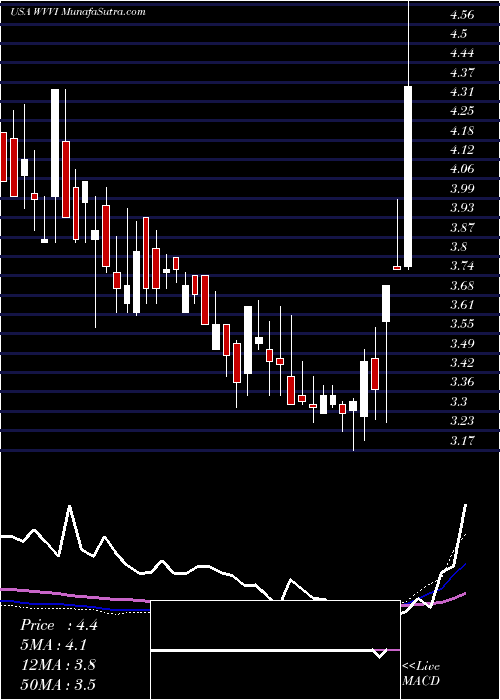The image size is (500, 700).
Task: Click the 3.36 price axis label
Action: click(462, 382)
